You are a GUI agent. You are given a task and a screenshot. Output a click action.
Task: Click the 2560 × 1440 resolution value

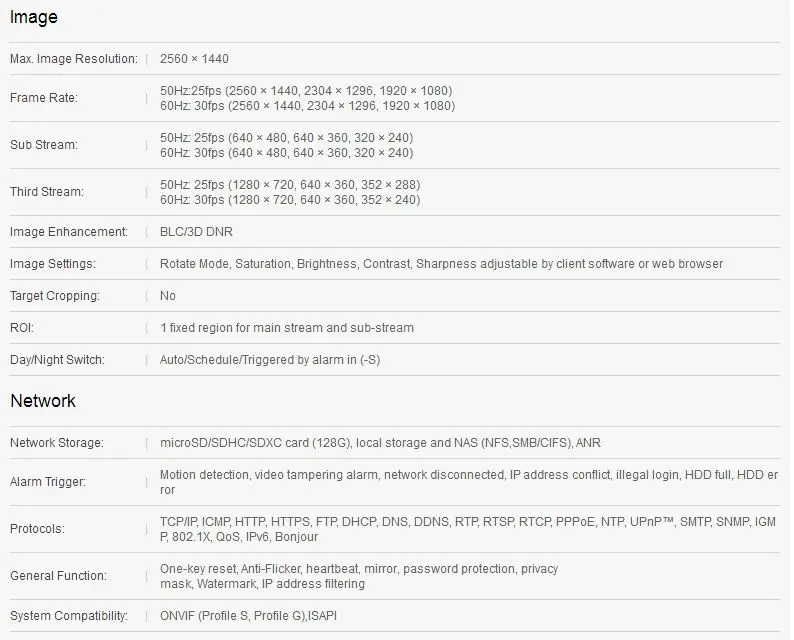tap(194, 59)
